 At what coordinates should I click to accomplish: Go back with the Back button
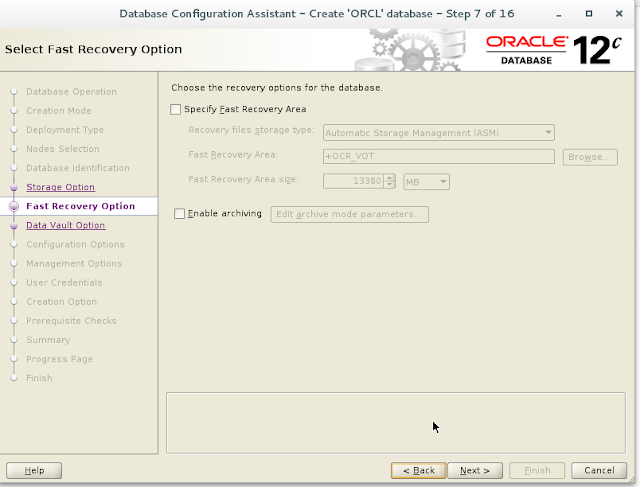tap(419, 470)
